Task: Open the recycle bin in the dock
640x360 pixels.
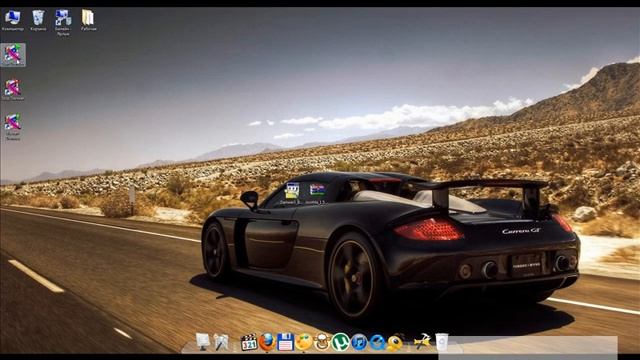Action: click(x=442, y=342)
